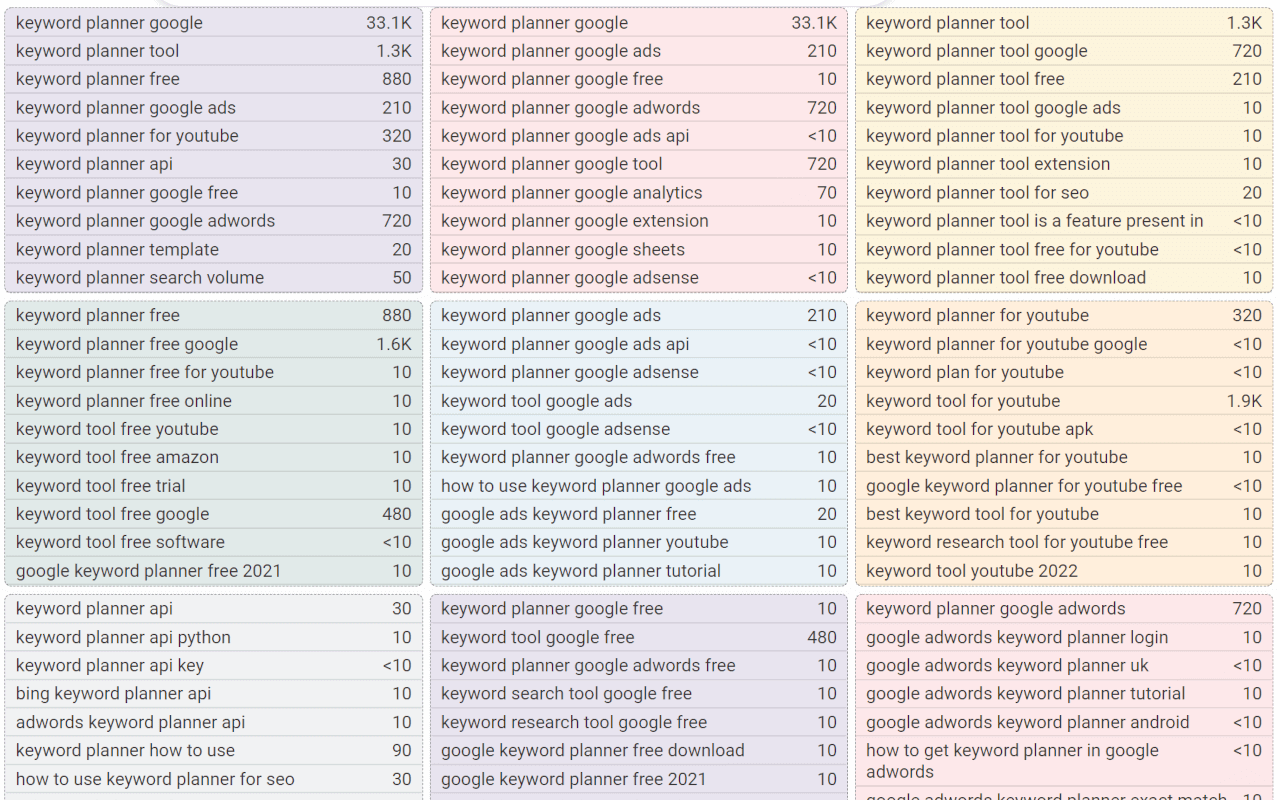Select 'keyword planner for youtube google' keyword
Image resolution: width=1280 pixels, height=800 pixels.
1007,344
